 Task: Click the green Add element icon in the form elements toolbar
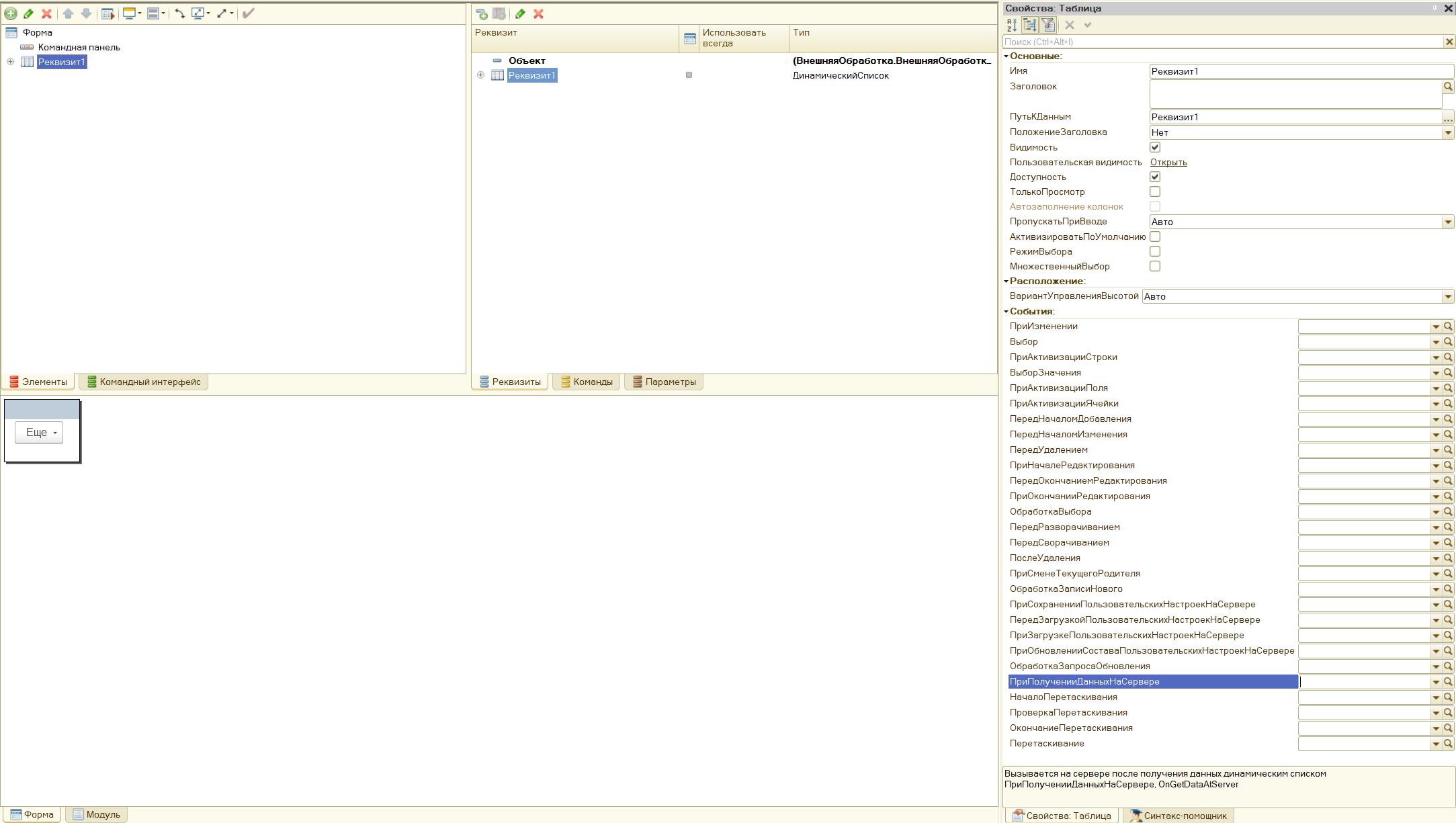[11, 13]
